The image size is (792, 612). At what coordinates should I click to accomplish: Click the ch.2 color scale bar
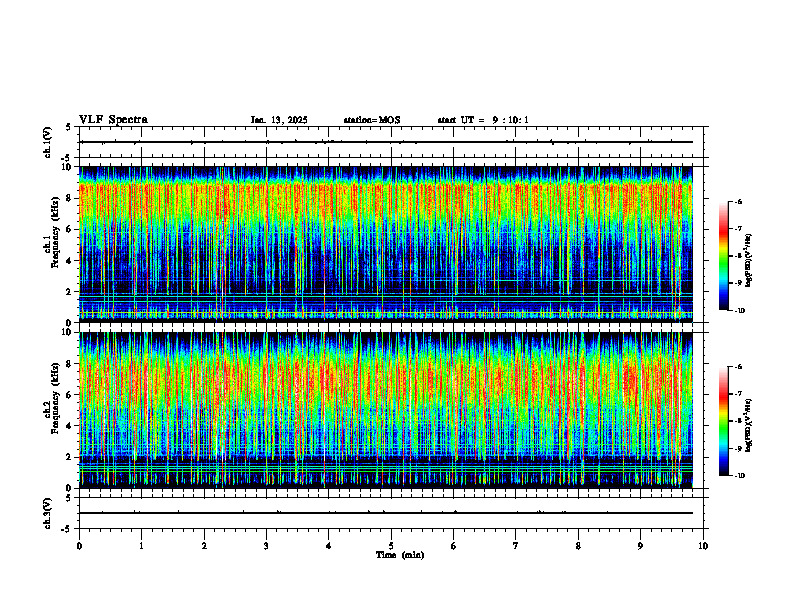click(x=723, y=421)
